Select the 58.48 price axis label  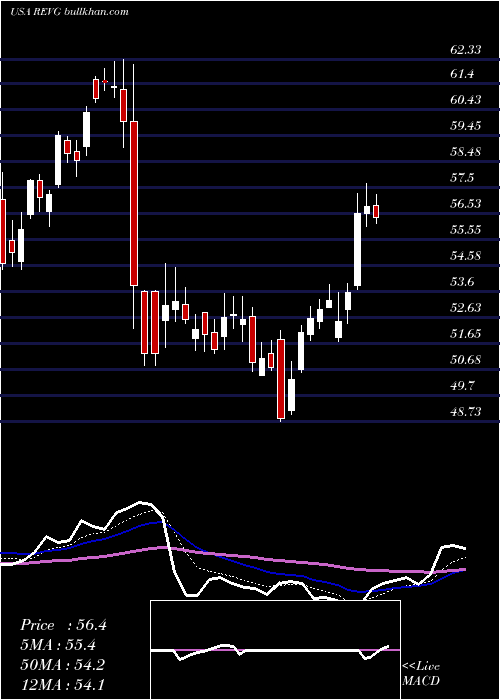466,152
